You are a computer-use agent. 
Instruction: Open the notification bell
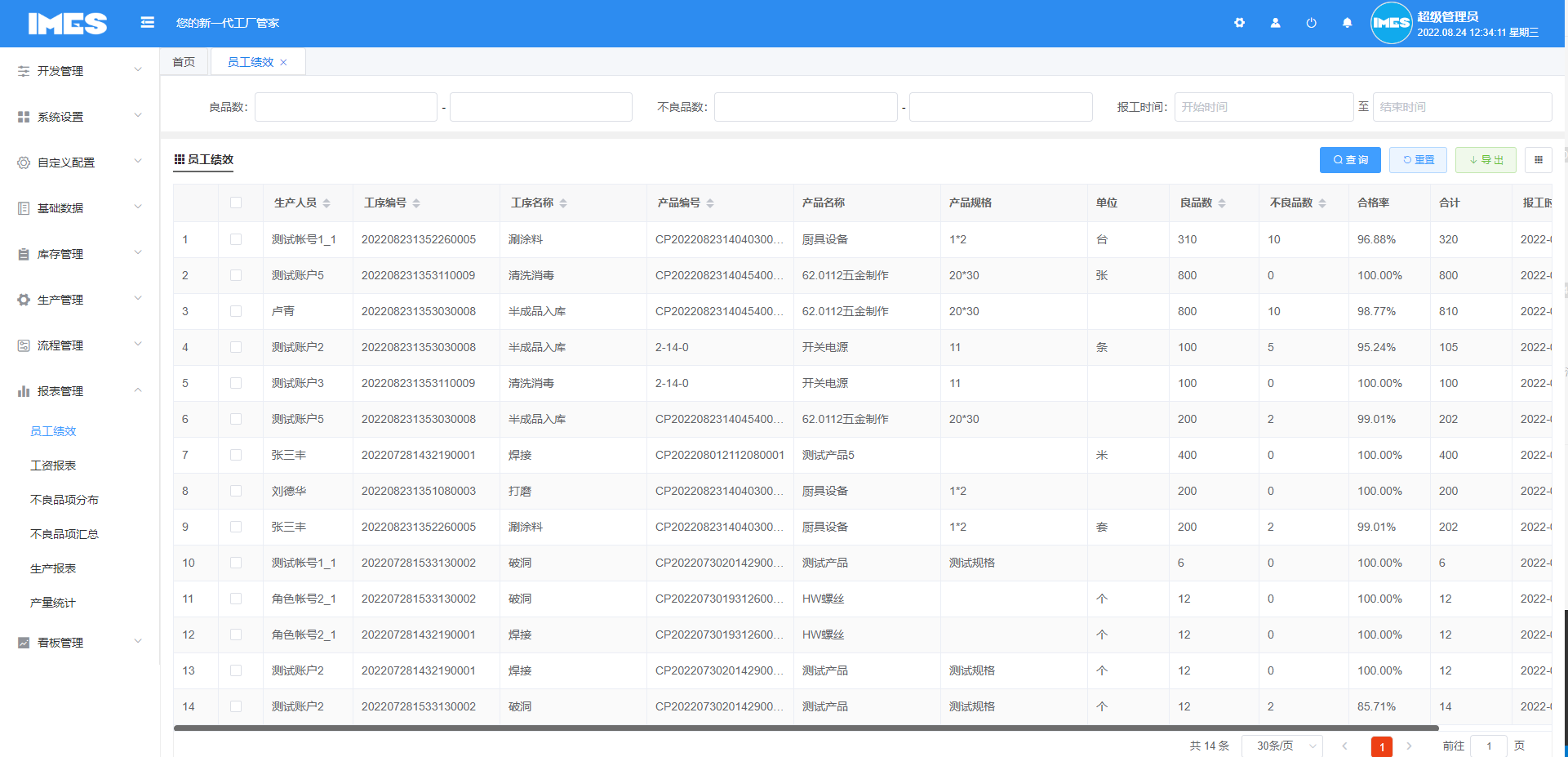click(x=1347, y=23)
